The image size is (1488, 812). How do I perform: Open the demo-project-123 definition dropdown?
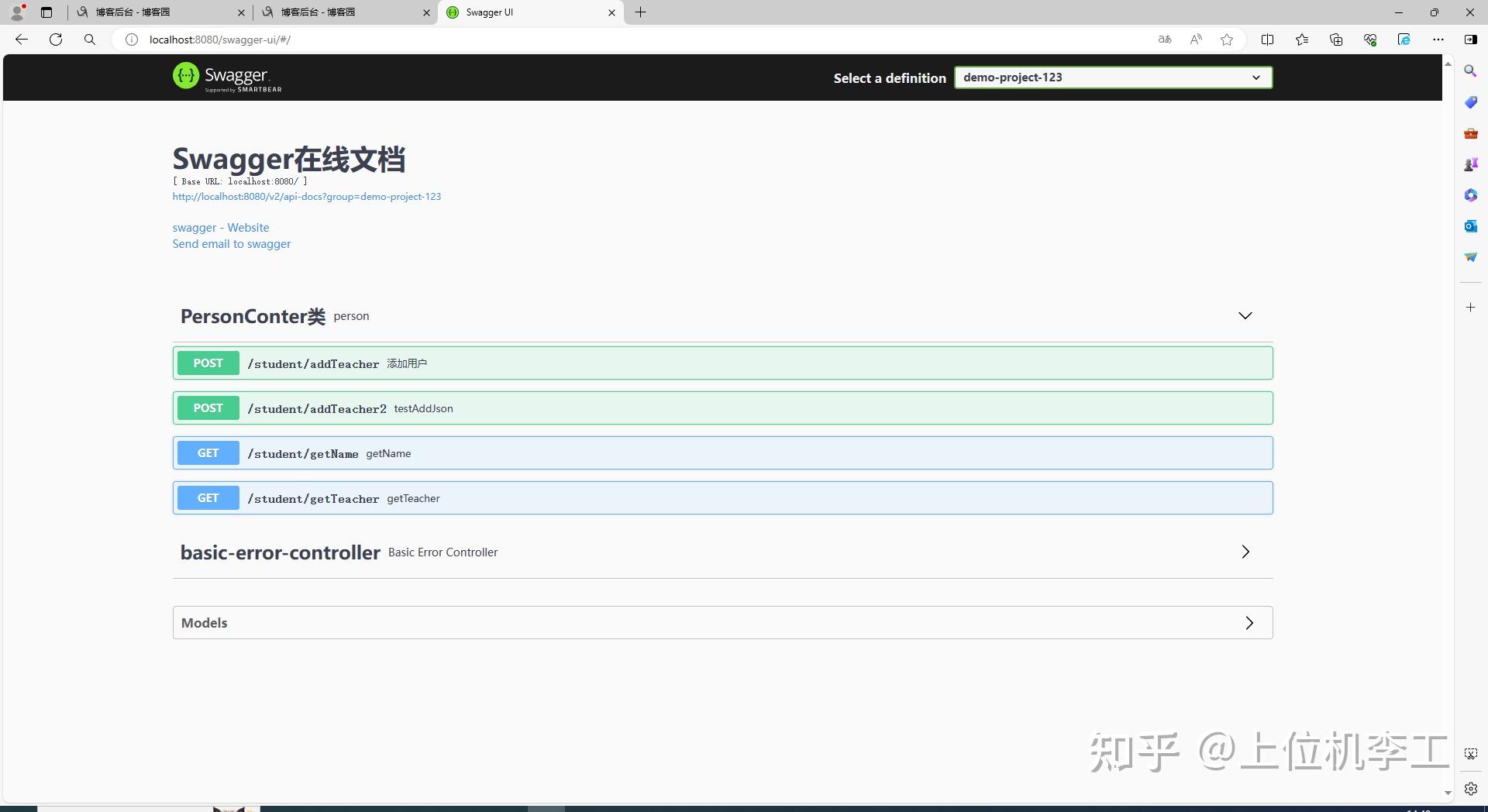pyautogui.click(x=1113, y=77)
